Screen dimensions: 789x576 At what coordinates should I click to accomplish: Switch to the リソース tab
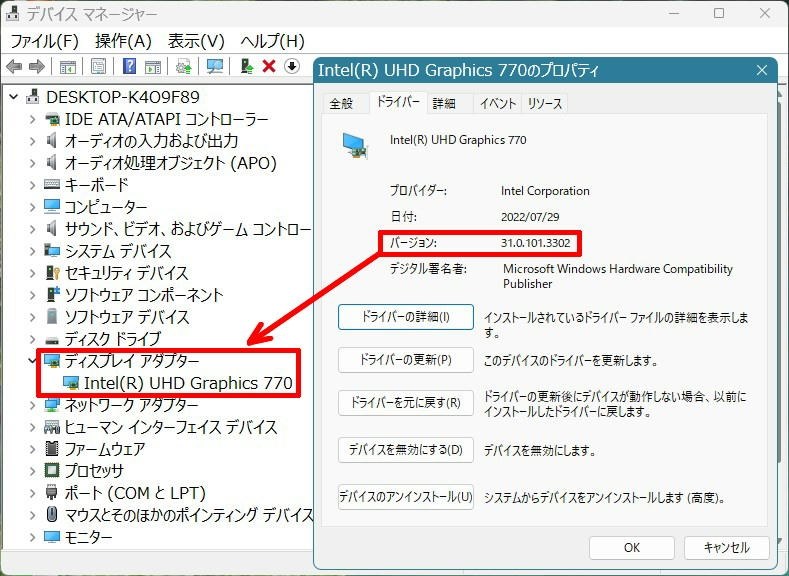tap(545, 104)
